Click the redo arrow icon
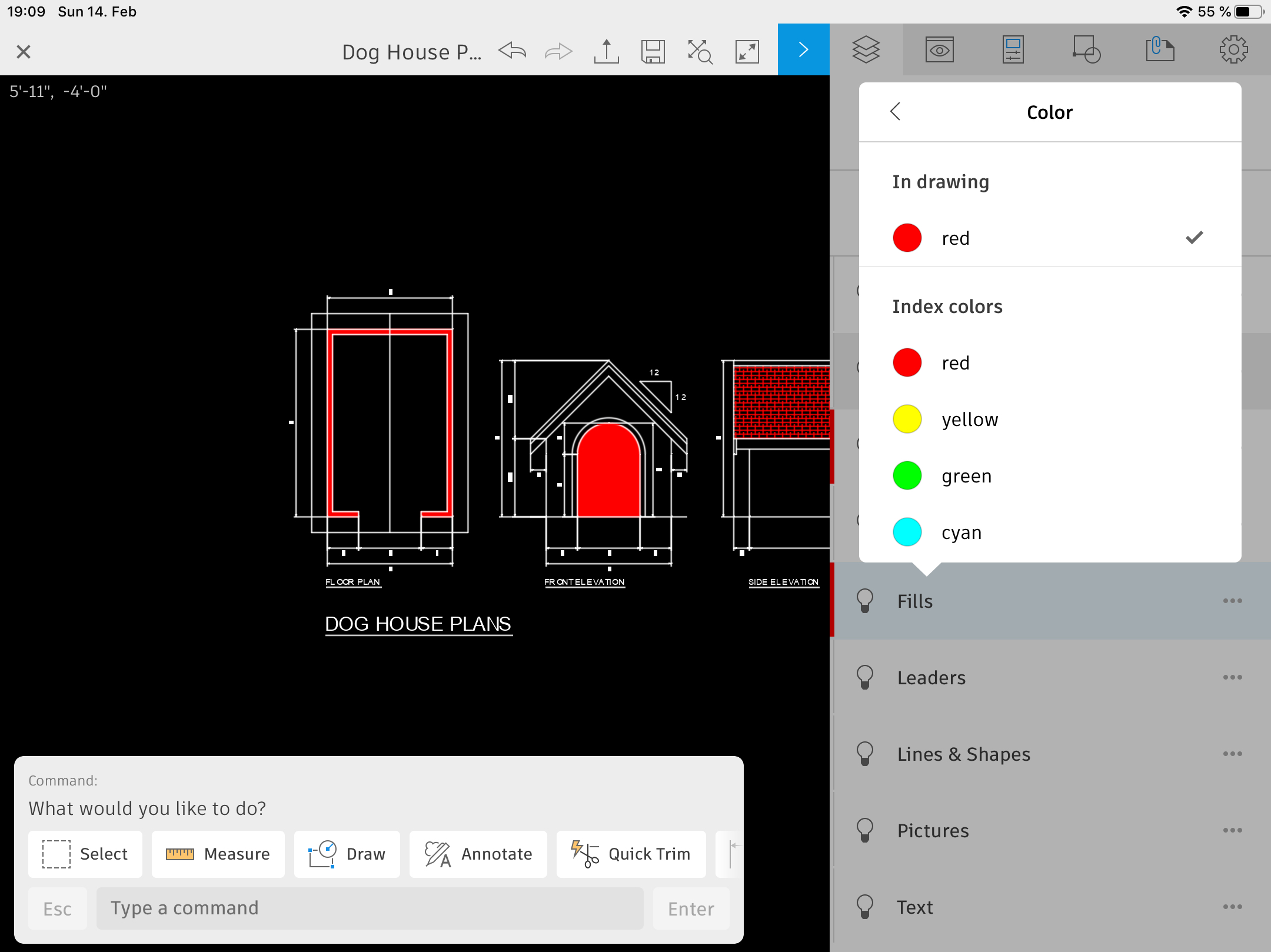The image size is (1271, 952). pos(558,51)
